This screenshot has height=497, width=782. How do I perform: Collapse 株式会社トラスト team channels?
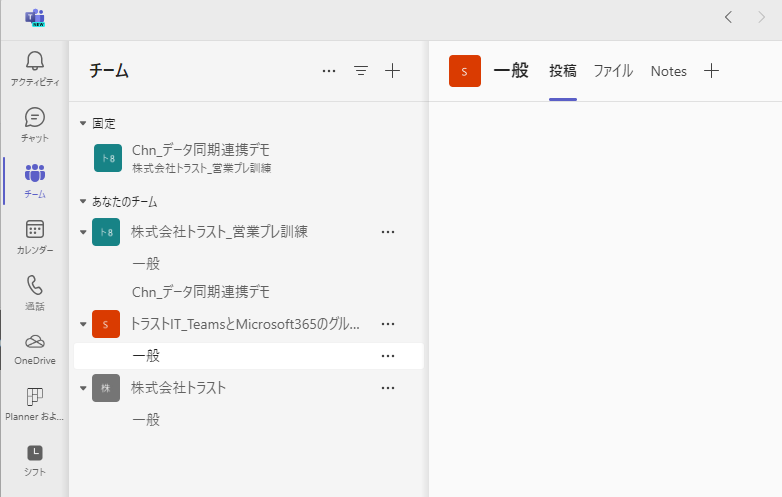[x=83, y=388]
